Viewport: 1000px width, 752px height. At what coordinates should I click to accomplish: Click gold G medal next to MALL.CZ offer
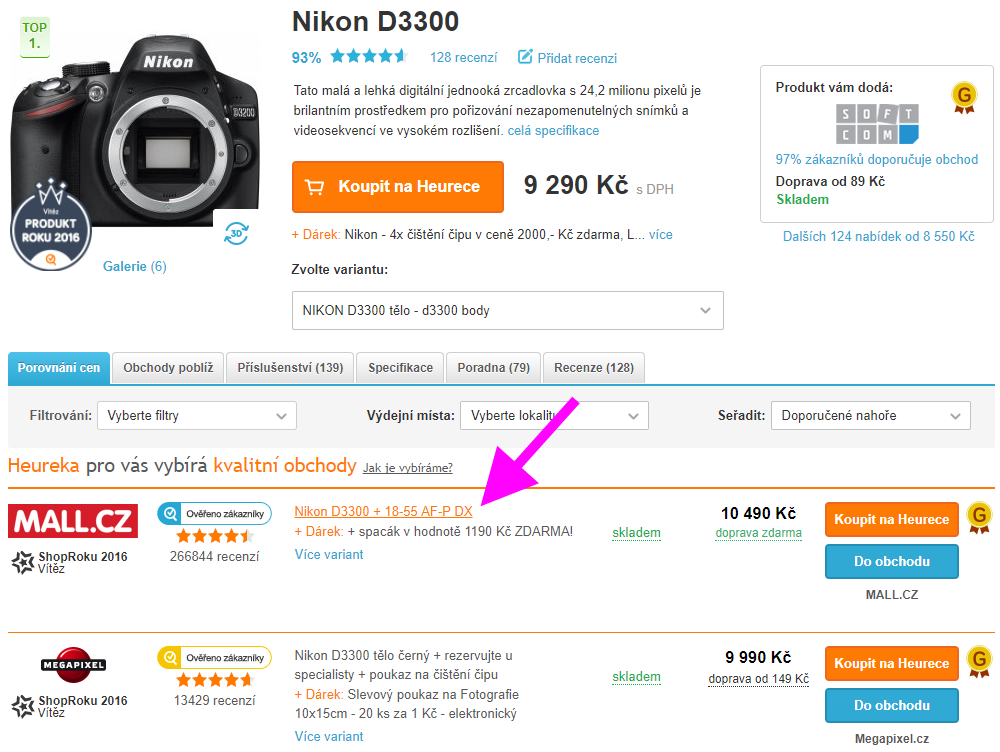click(x=980, y=517)
